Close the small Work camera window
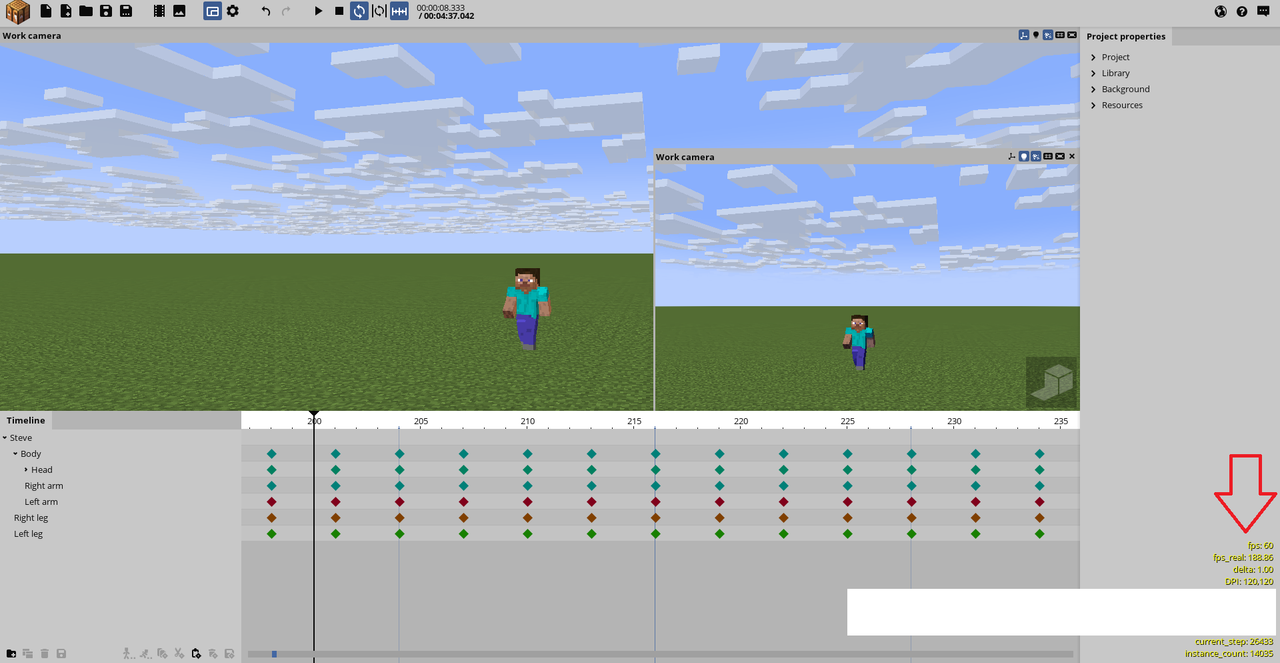 click(1072, 156)
